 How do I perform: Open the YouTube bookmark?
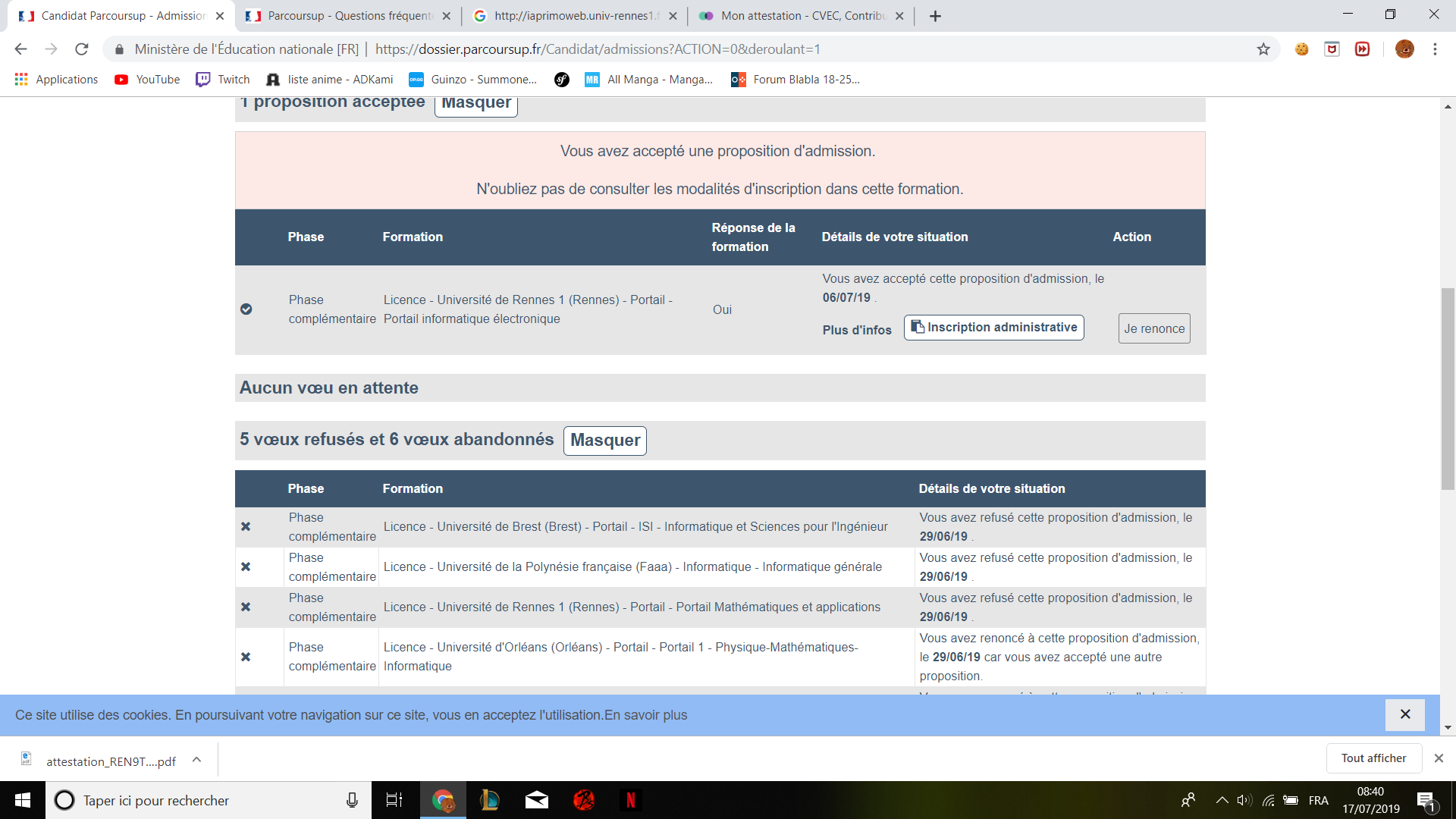147,80
